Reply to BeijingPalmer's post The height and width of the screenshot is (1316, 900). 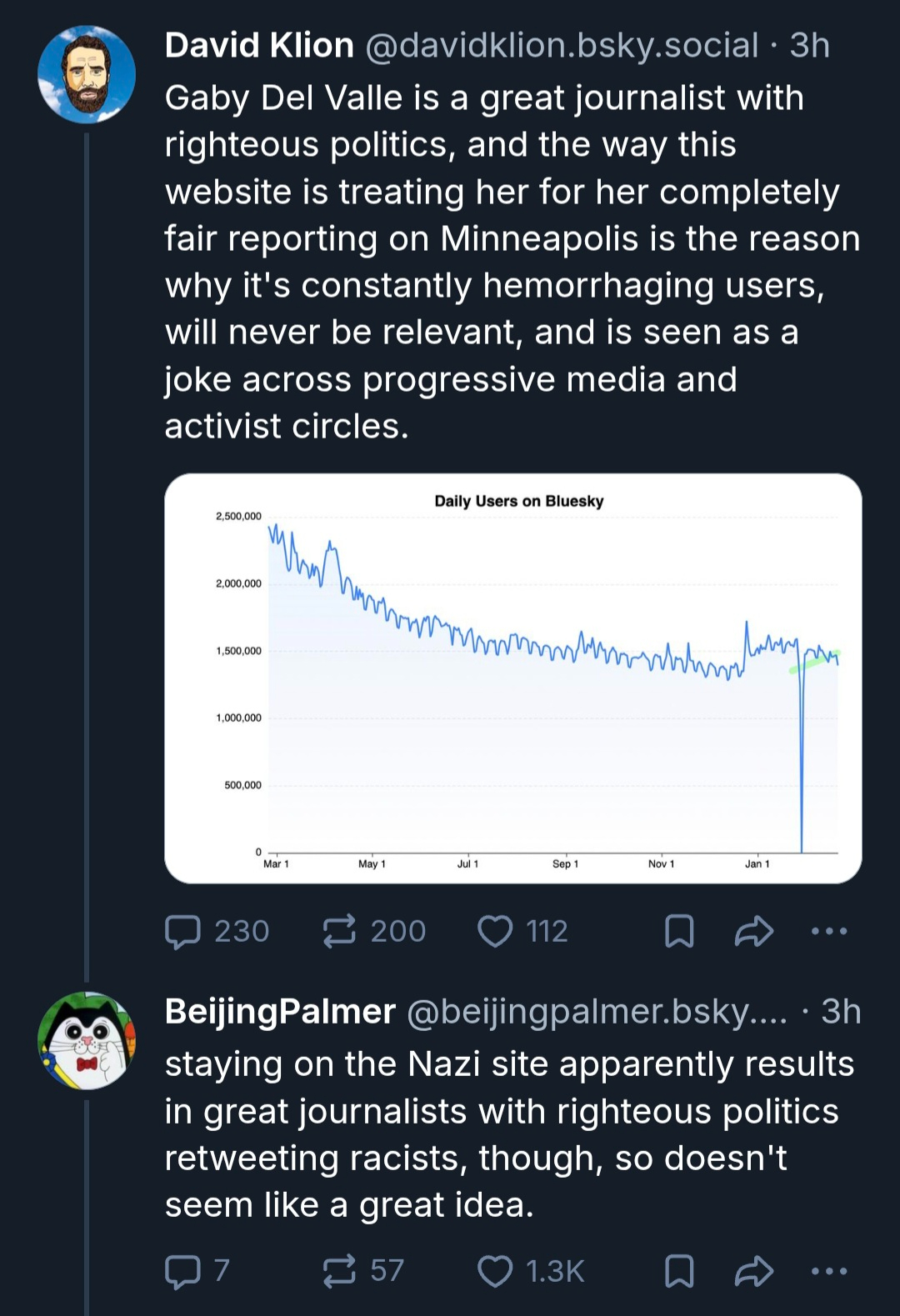pyautogui.click(x=183, y=1271)
